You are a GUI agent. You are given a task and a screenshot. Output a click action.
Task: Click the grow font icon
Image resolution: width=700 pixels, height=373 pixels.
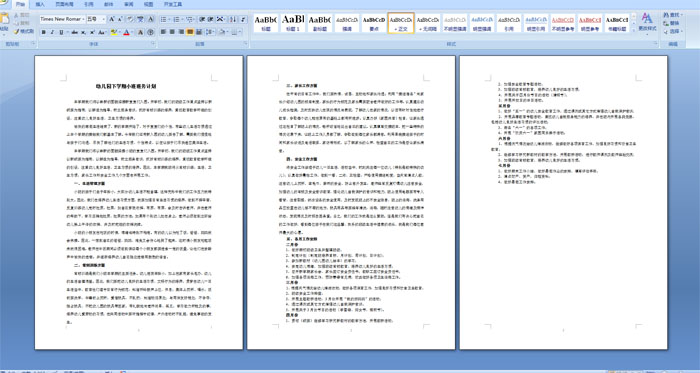112,19
